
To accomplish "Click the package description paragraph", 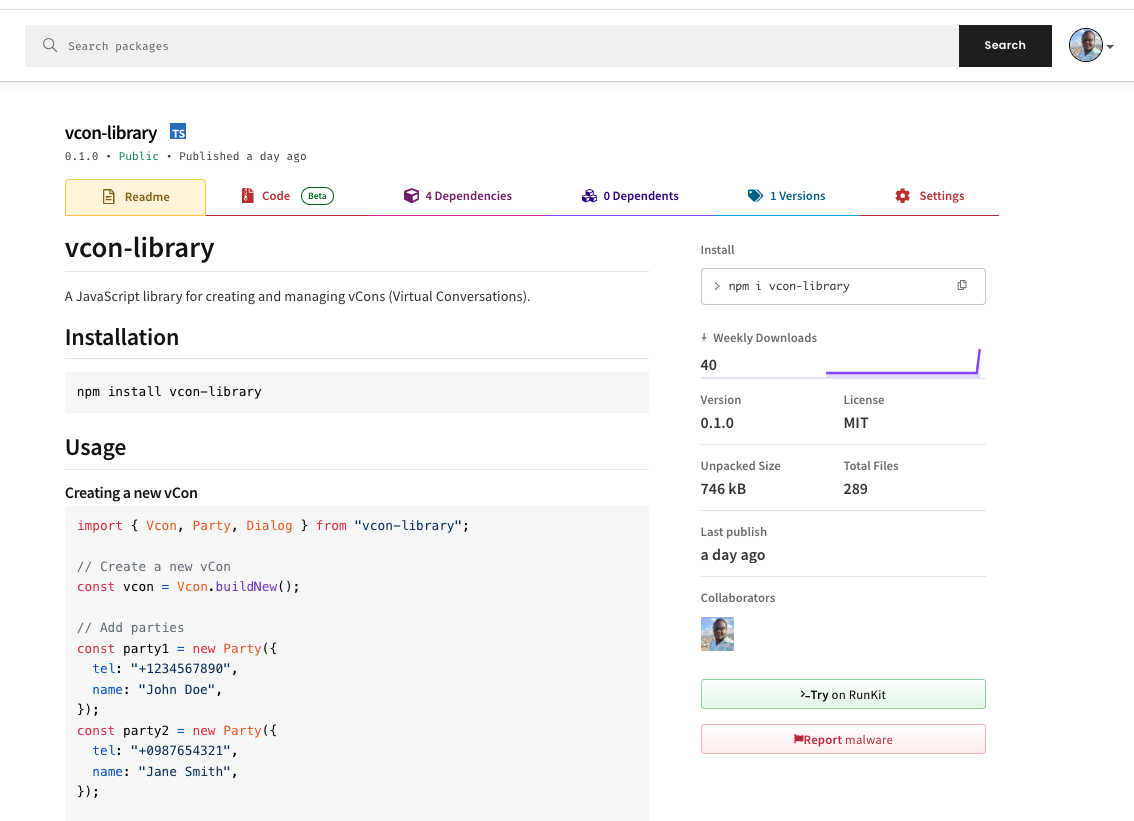I will click(x=297, y=297).
